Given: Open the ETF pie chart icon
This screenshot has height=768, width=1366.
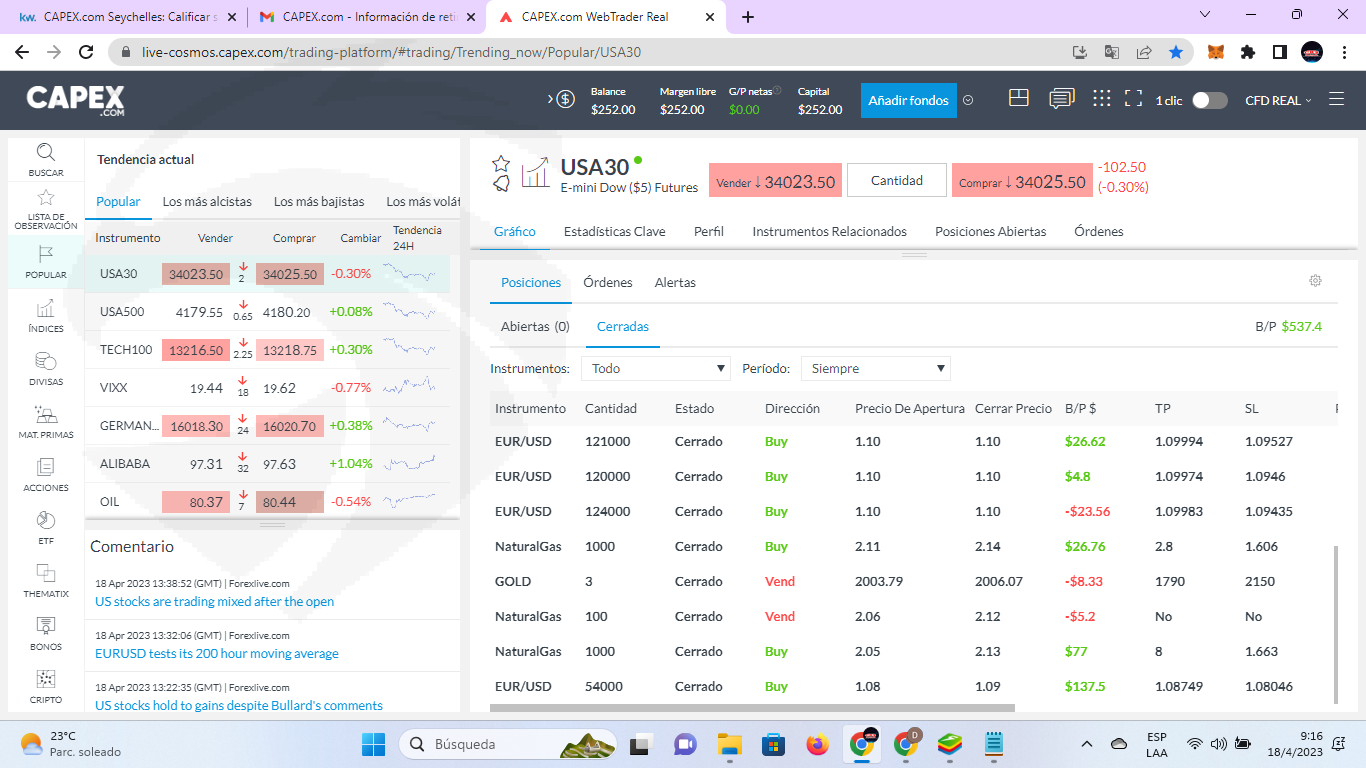Looking at the screenshot, I should tap(46, 521).
